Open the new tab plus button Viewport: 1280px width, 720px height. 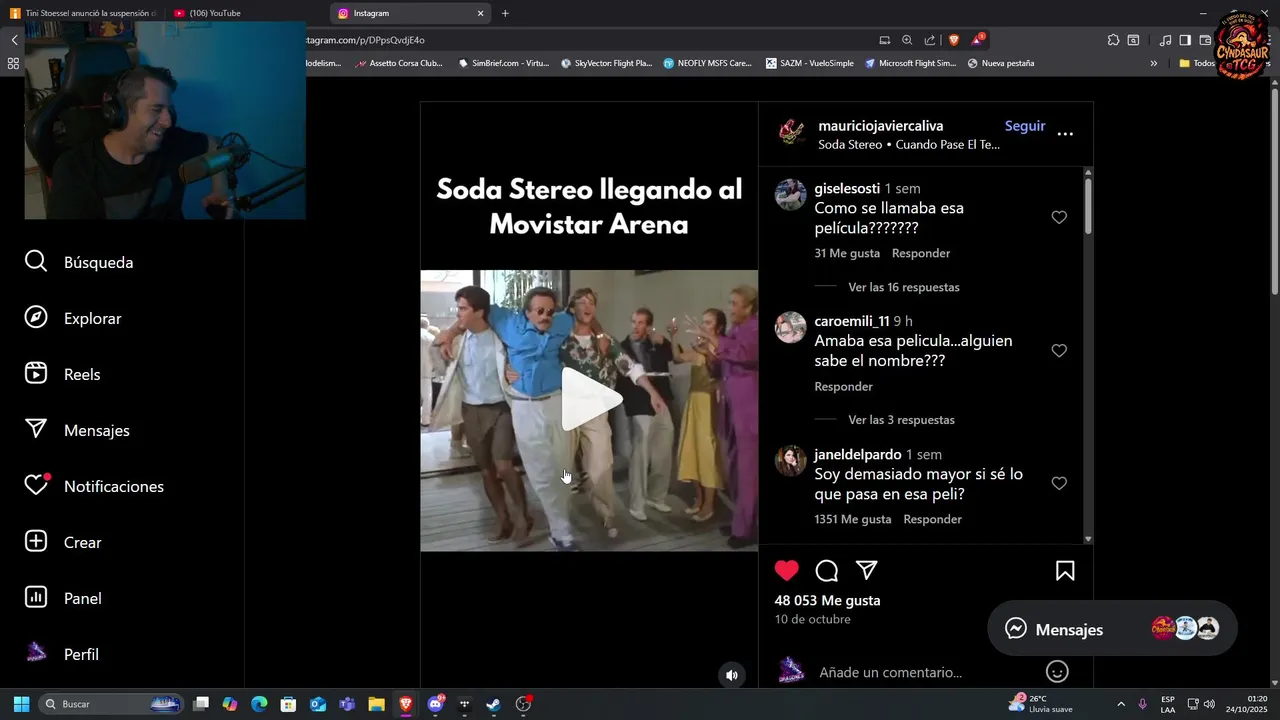tap(505, 13)
